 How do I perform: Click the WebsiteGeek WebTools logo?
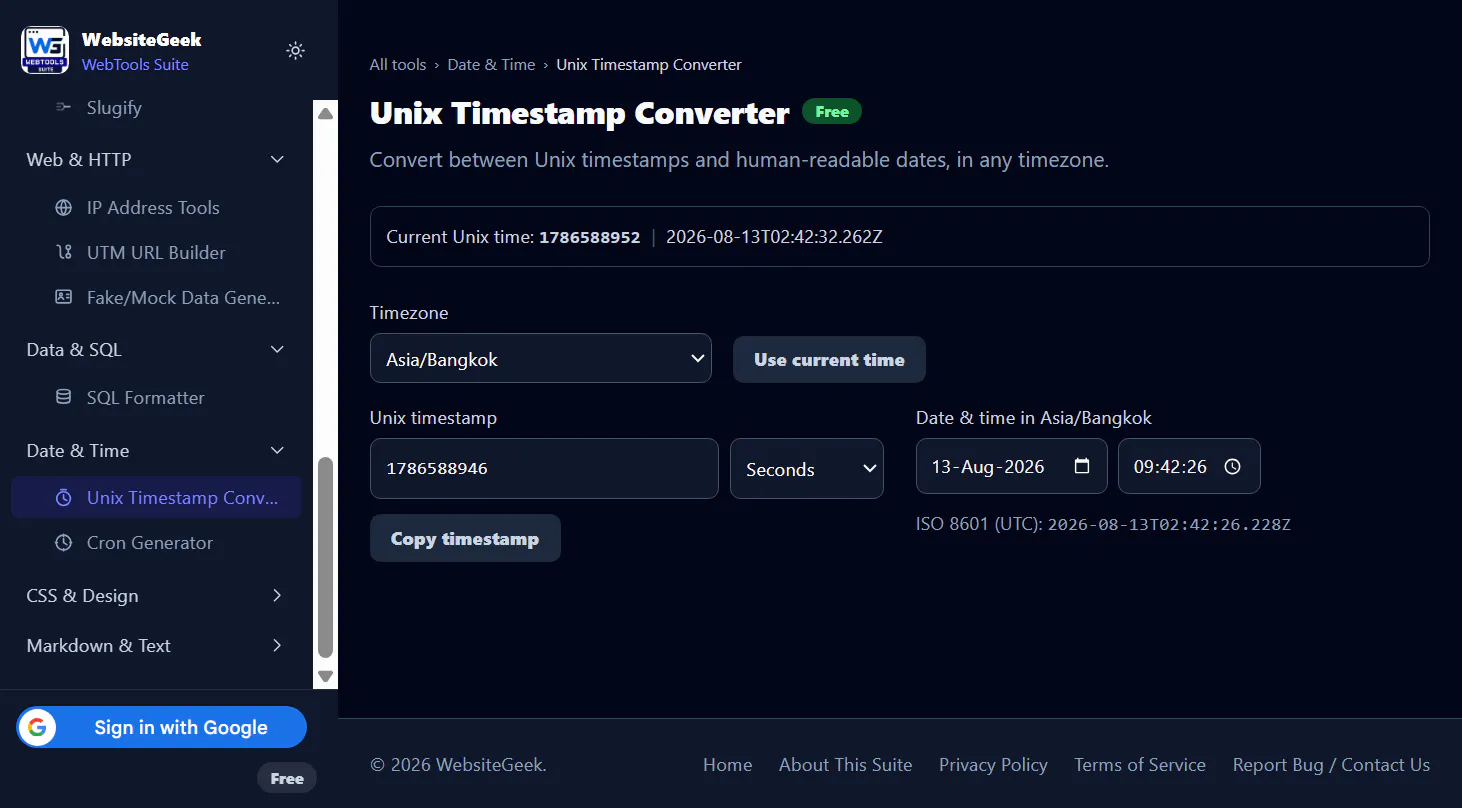(x=45, y=50)
